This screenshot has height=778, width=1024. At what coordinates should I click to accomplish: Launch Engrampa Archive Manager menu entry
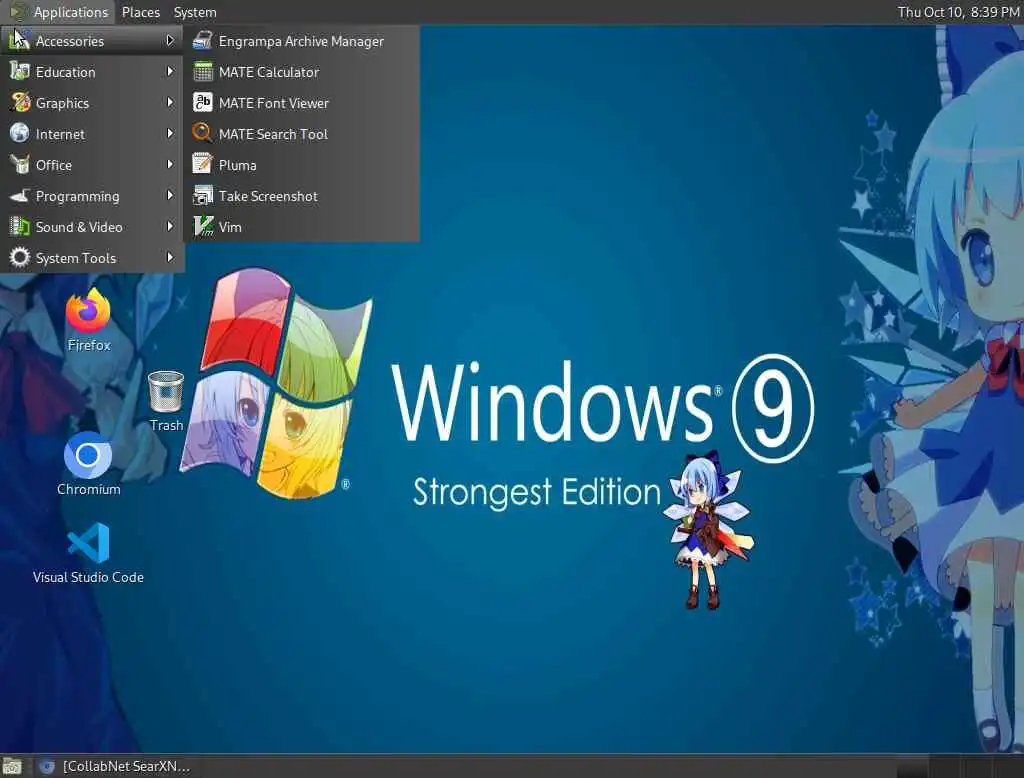tap(302, 41)
